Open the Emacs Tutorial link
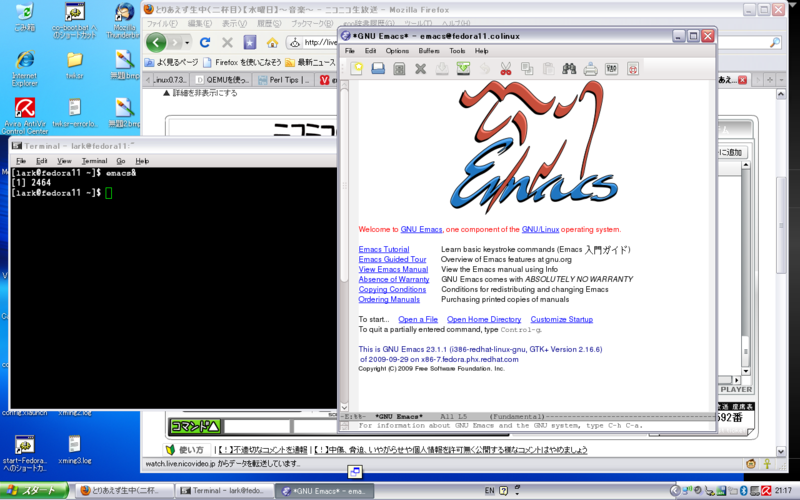800x500 pixels. tap(384, 249)
